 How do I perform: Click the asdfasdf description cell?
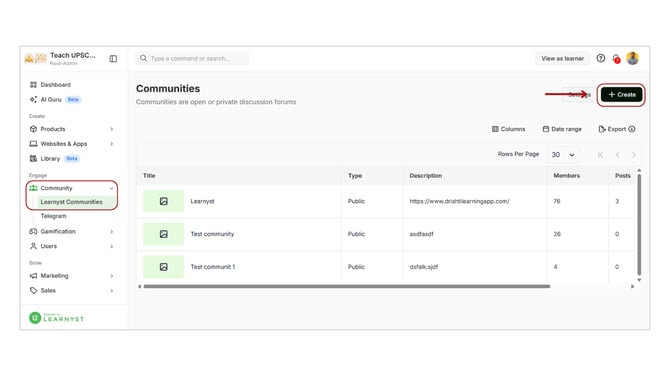click(x=421, y=234)
